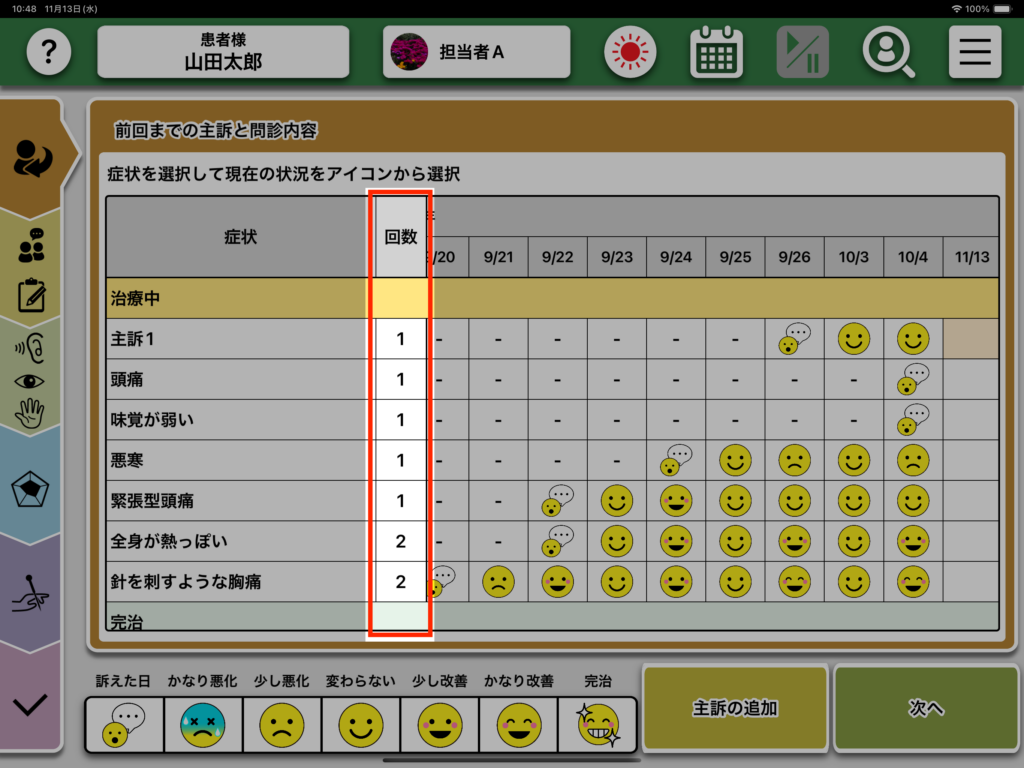Tap the checkmark tab at sidebar bottom
This screenshot has height=768, width=1024.
[31, 704]
